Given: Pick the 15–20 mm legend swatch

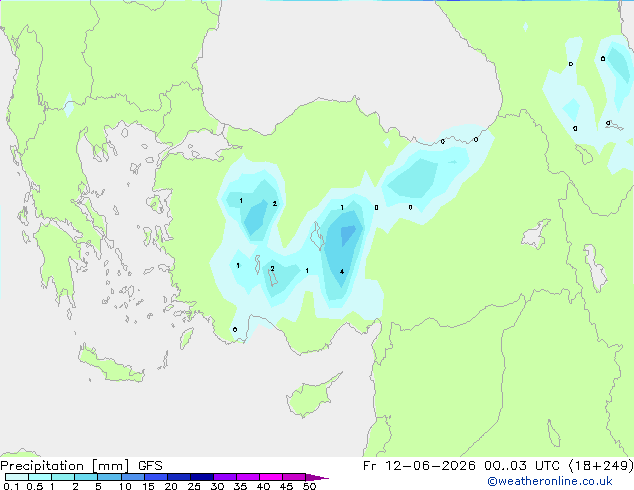Looking at the screenshot, I should 156,477.
